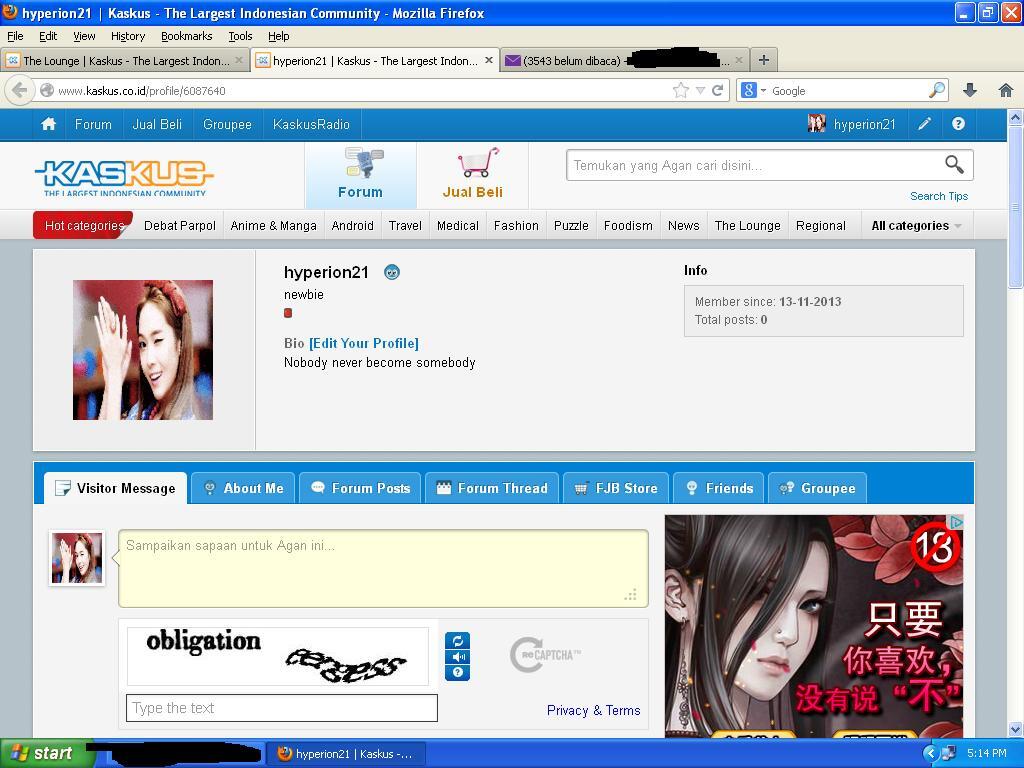This screenshot has height=768, width=1024.
Task: Expand the system tray arrow in taskbar
Action: tap(931, 753)
